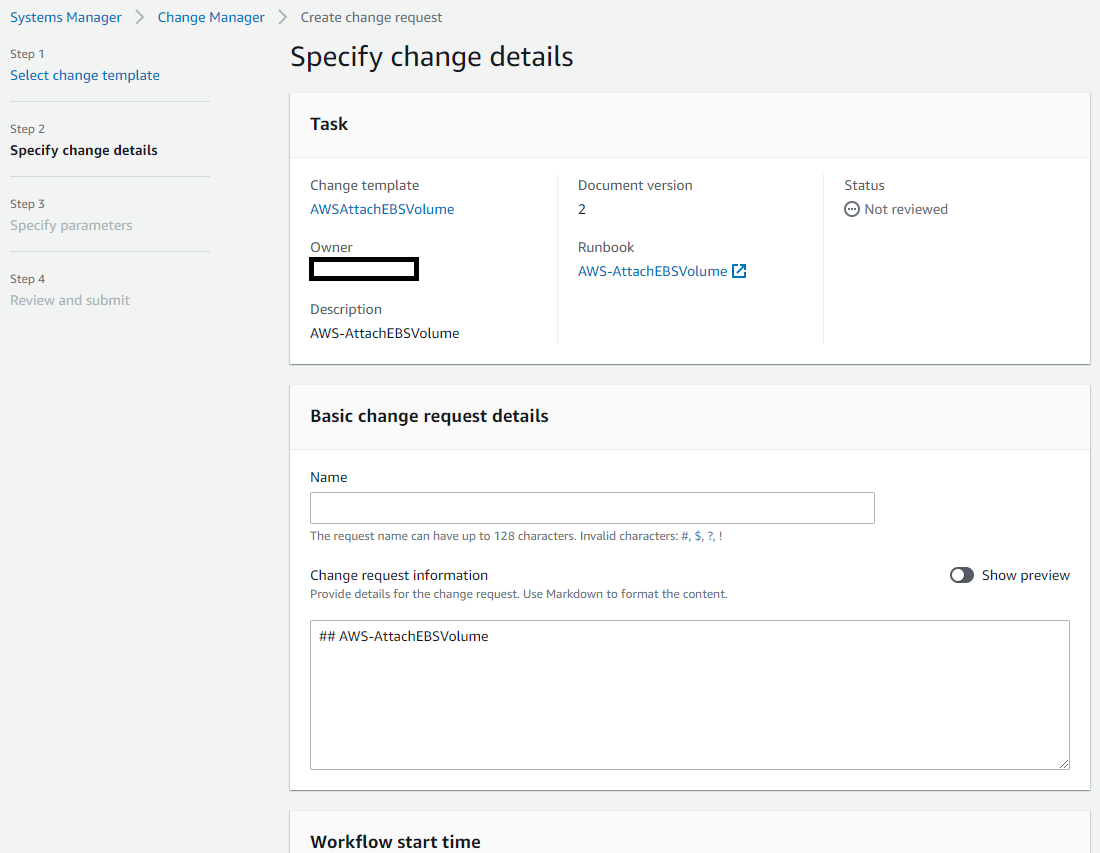Screen dimensions: 1100x853
Task: Select the Review and submit step
Action: [70, 300]
